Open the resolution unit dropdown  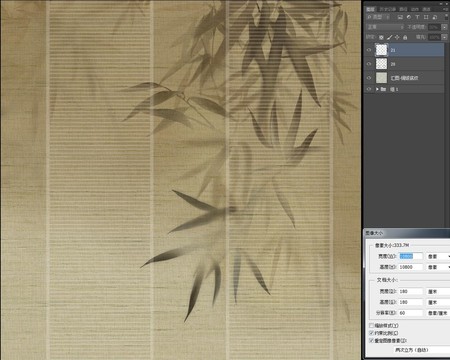[x=438, y=313]
